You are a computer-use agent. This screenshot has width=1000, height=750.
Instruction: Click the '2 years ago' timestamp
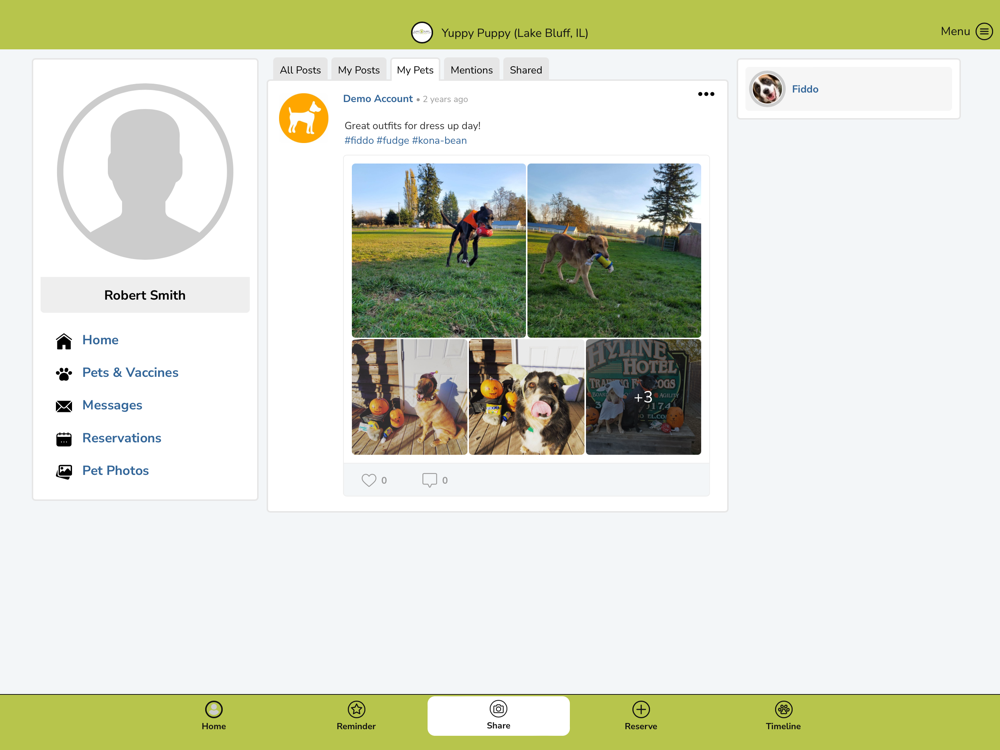[x=445, y=99]
